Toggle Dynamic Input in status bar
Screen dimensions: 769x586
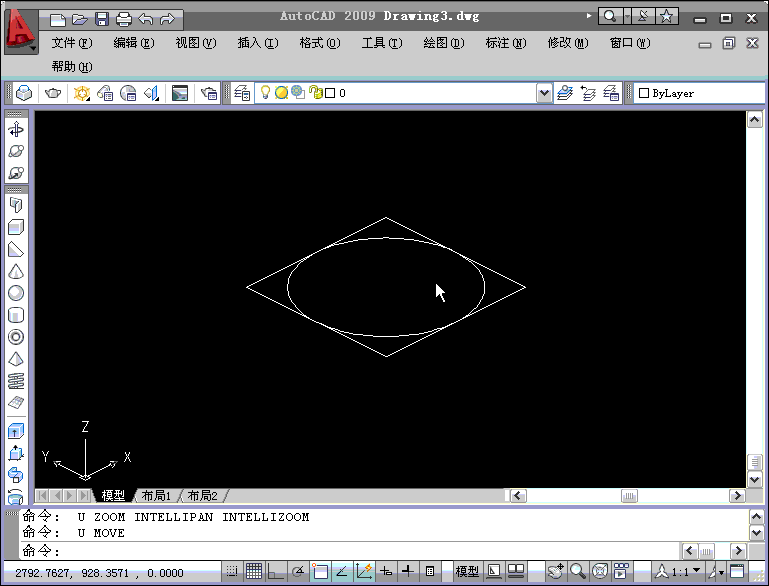[x=386, y=571]
